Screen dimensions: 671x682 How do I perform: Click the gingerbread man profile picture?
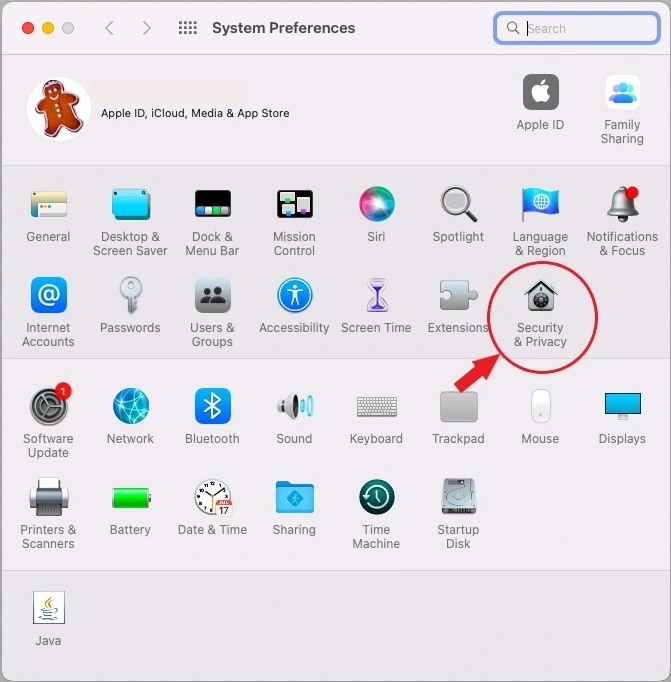click(59, 109)
